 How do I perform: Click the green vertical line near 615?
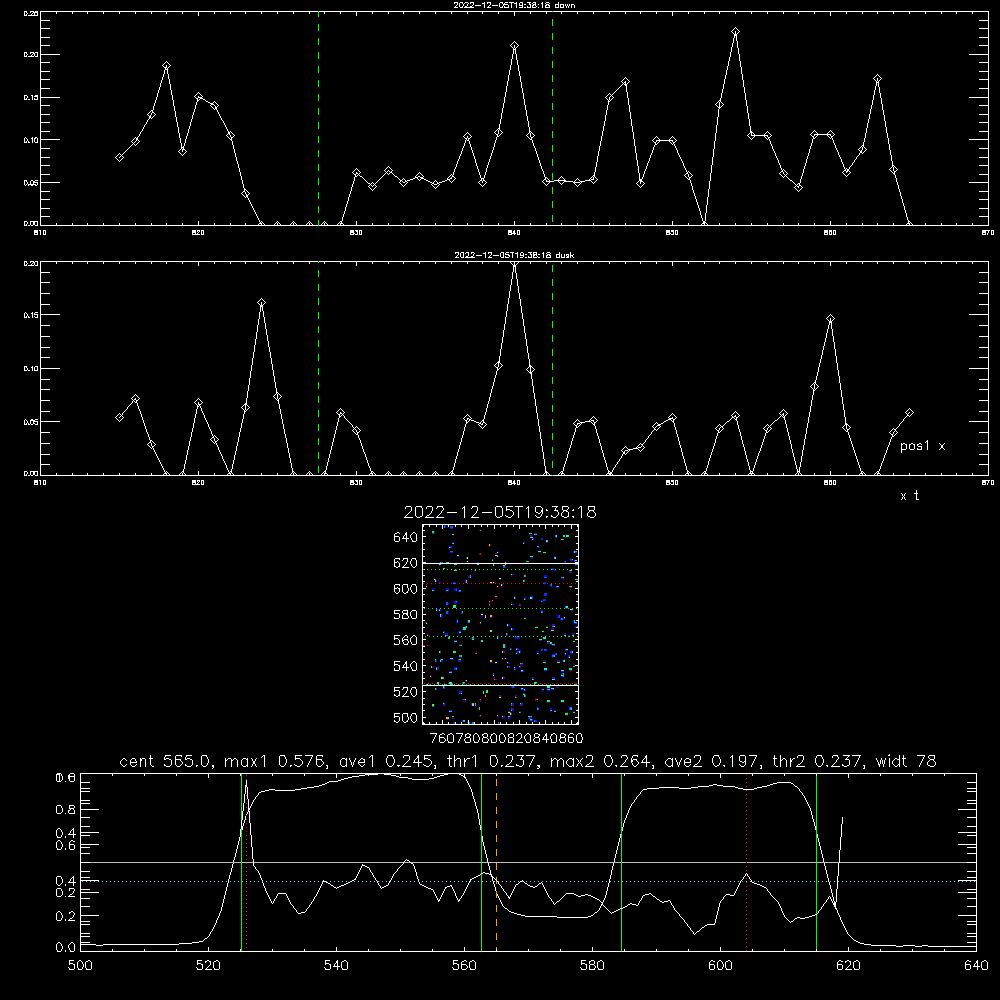pos(816,862)
